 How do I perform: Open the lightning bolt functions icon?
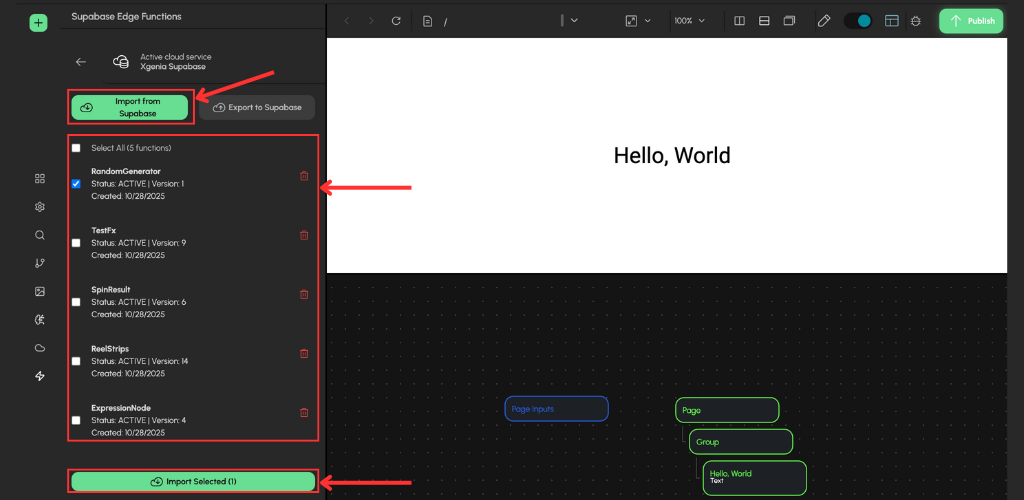click(x=40, y=376)
